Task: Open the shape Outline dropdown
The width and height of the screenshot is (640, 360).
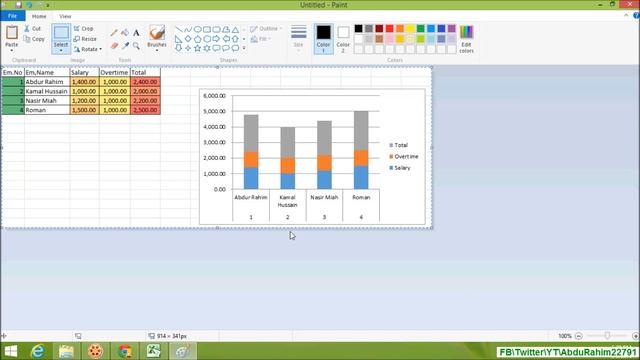Action: click(266, 29)
